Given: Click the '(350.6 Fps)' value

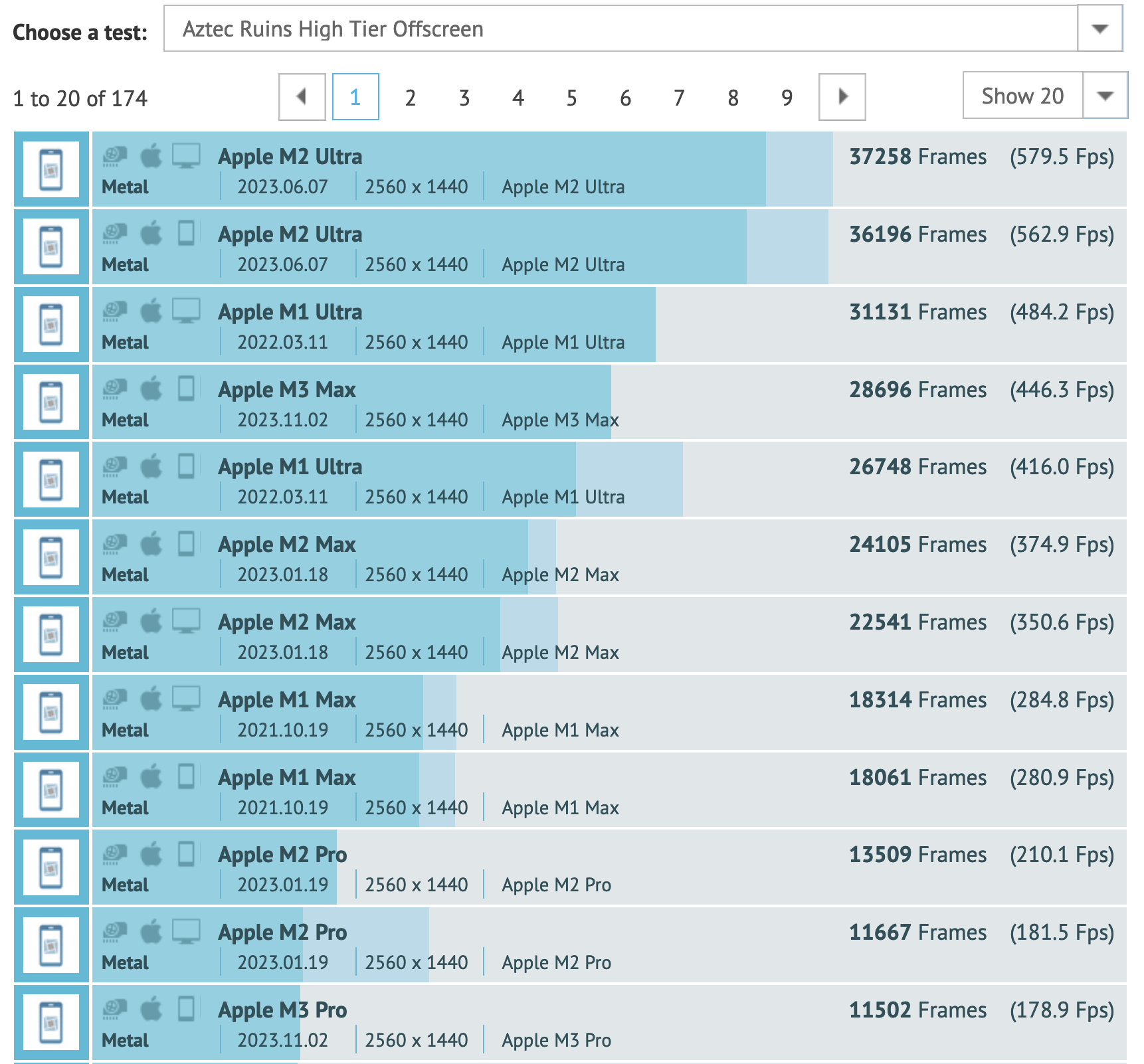Looking at the screenshot, I should [x=1062, y=623].
